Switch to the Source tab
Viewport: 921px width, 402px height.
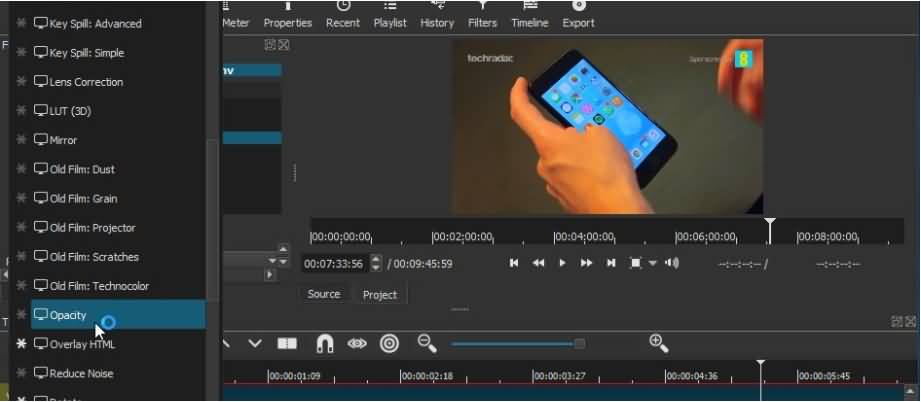click(x=324, y=294)
